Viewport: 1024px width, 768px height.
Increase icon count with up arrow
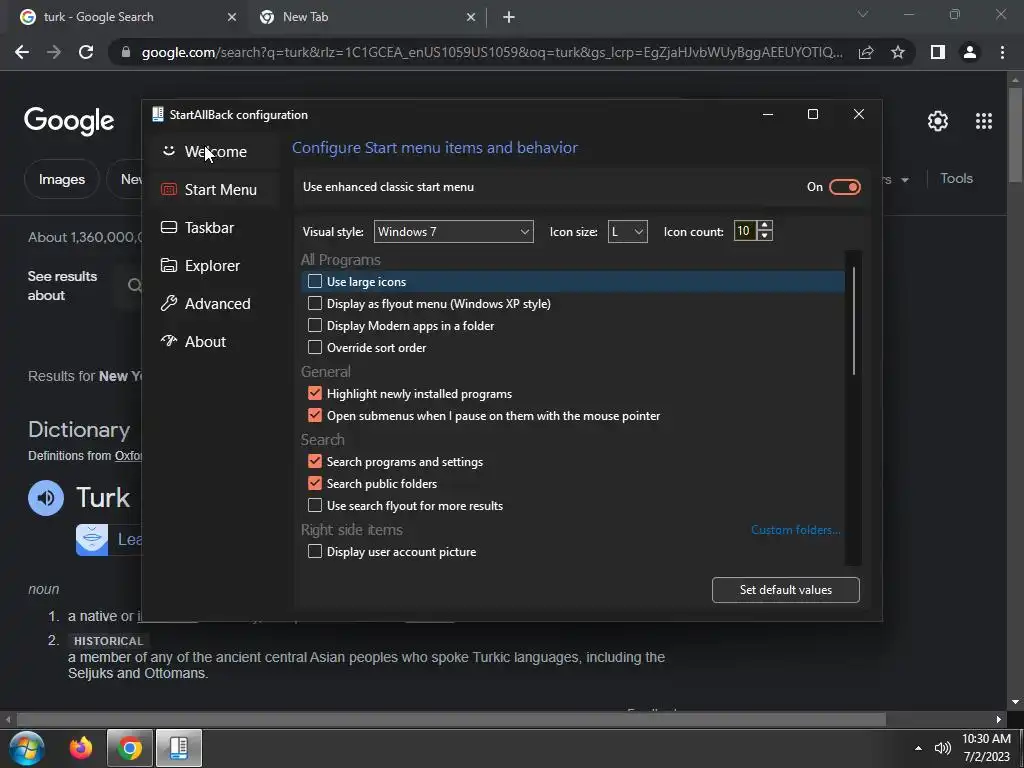tap(765, 225)
